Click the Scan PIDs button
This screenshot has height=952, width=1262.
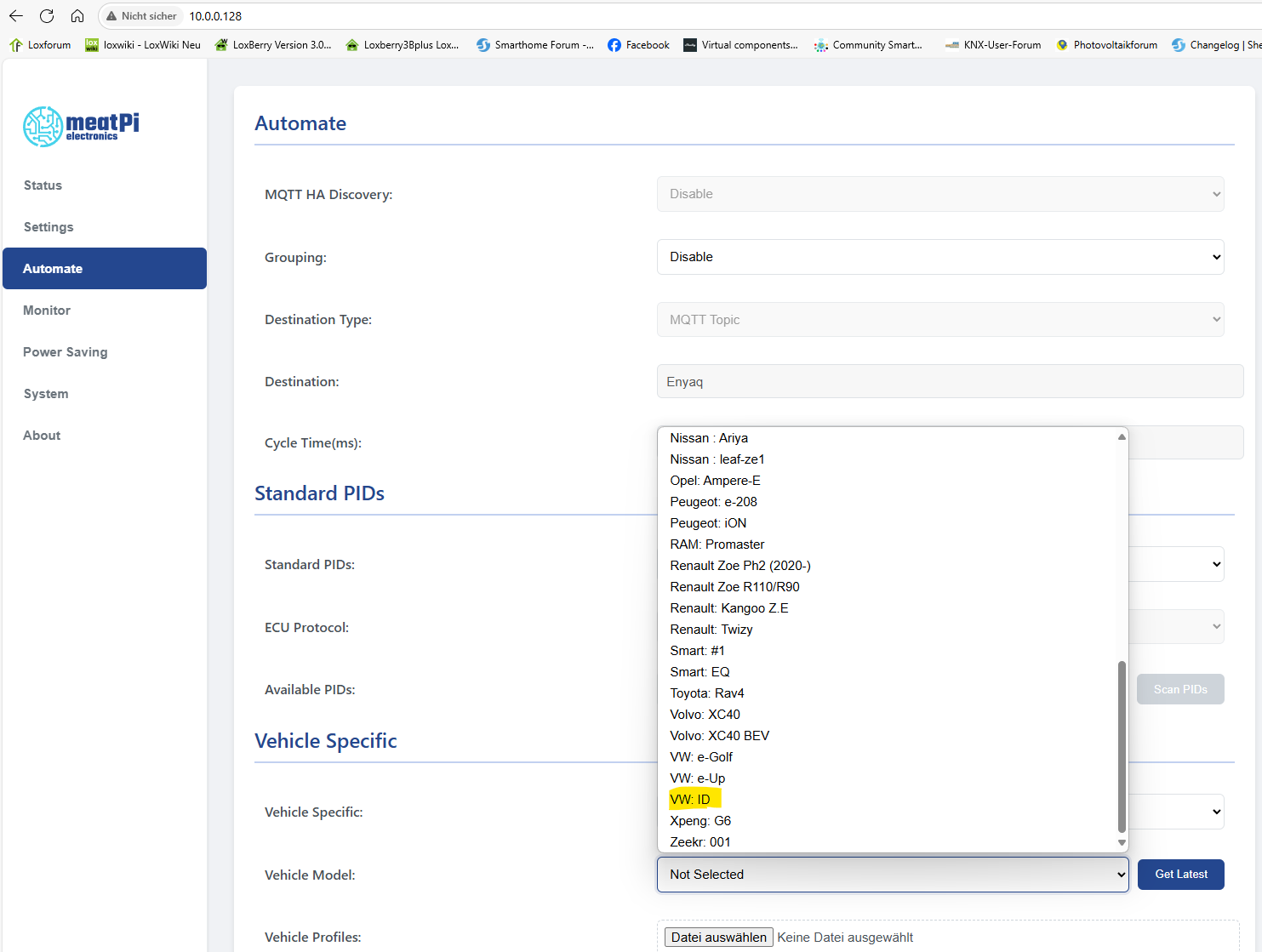pyautogui.click(x=1180, y=689)
